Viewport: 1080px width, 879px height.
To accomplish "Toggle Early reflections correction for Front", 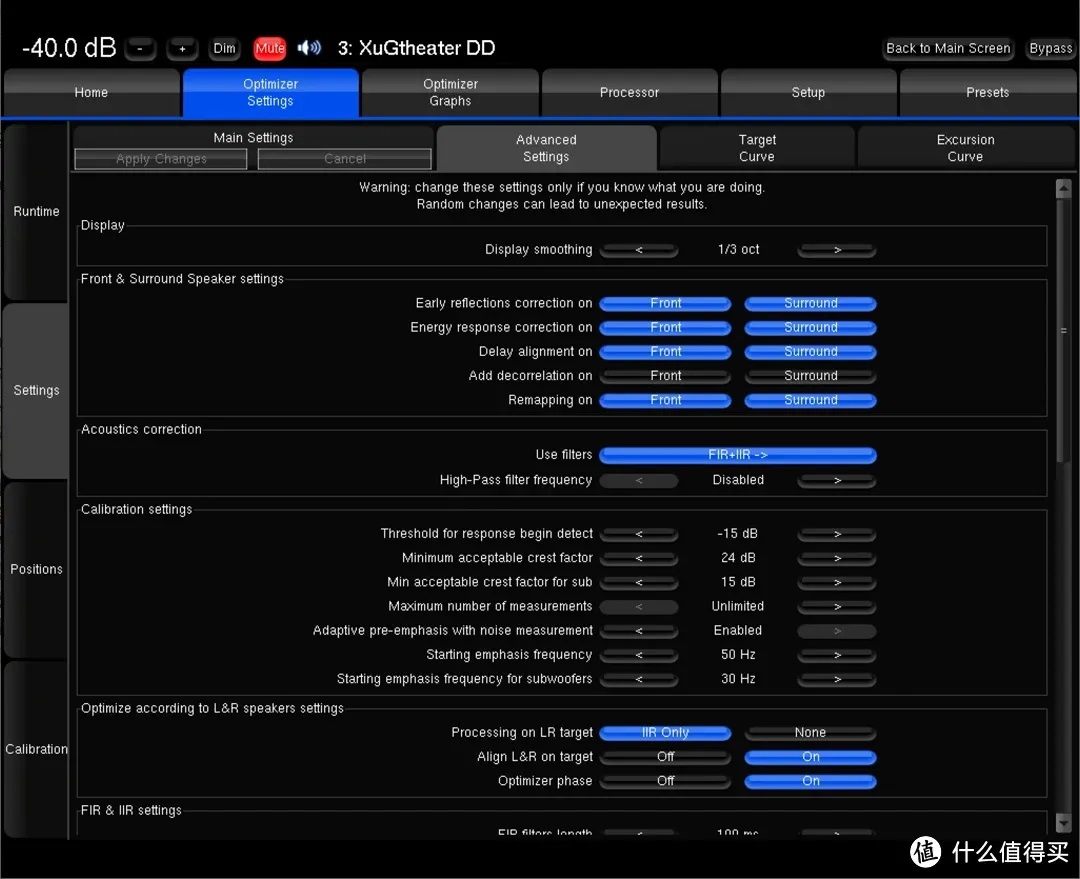I will [665, 303].
